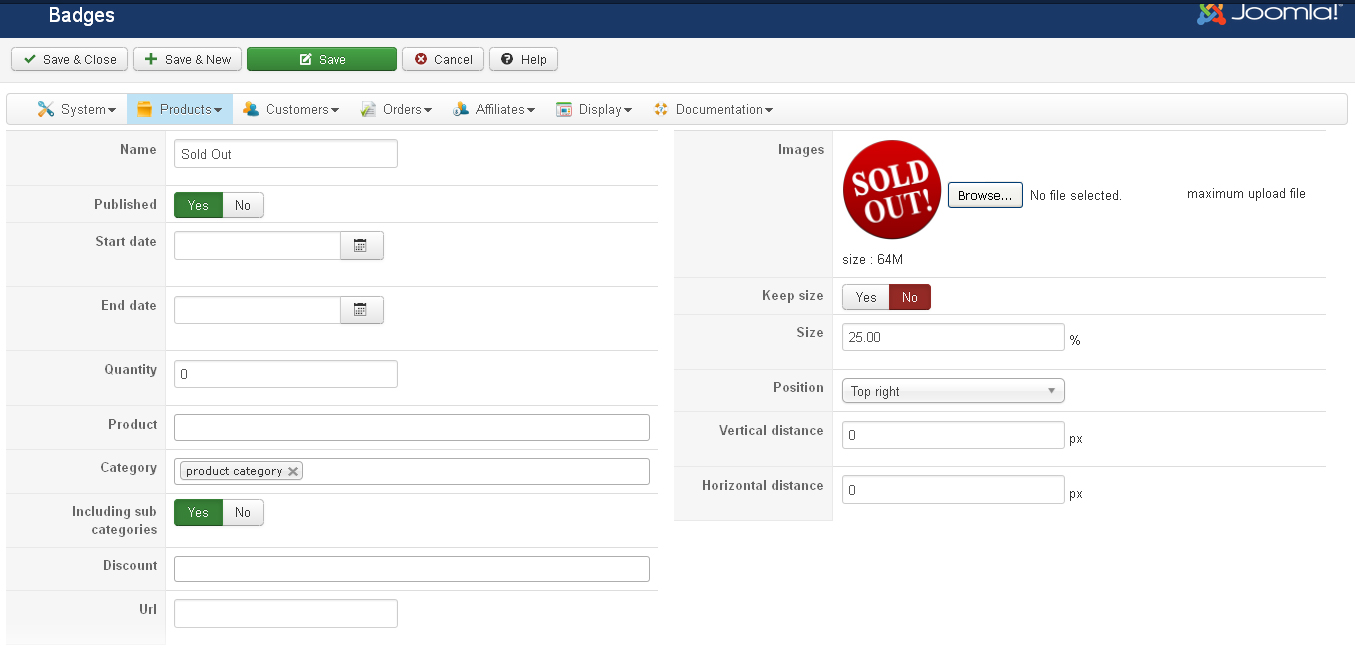Image resolution: width=1355 pixels, height=648 pixels.
Task: Click the Customers menu people icon
Action: click(251, 109)
